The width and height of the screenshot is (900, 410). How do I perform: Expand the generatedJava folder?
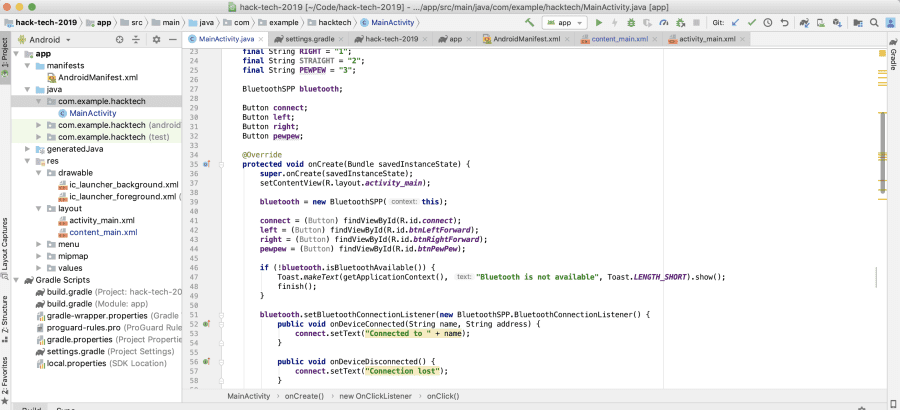[x=28, y=149]
